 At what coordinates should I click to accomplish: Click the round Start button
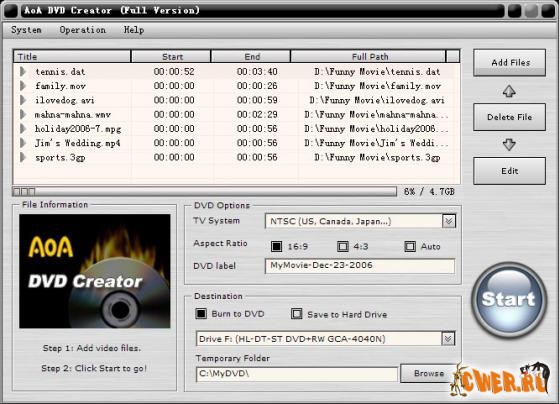509,299
